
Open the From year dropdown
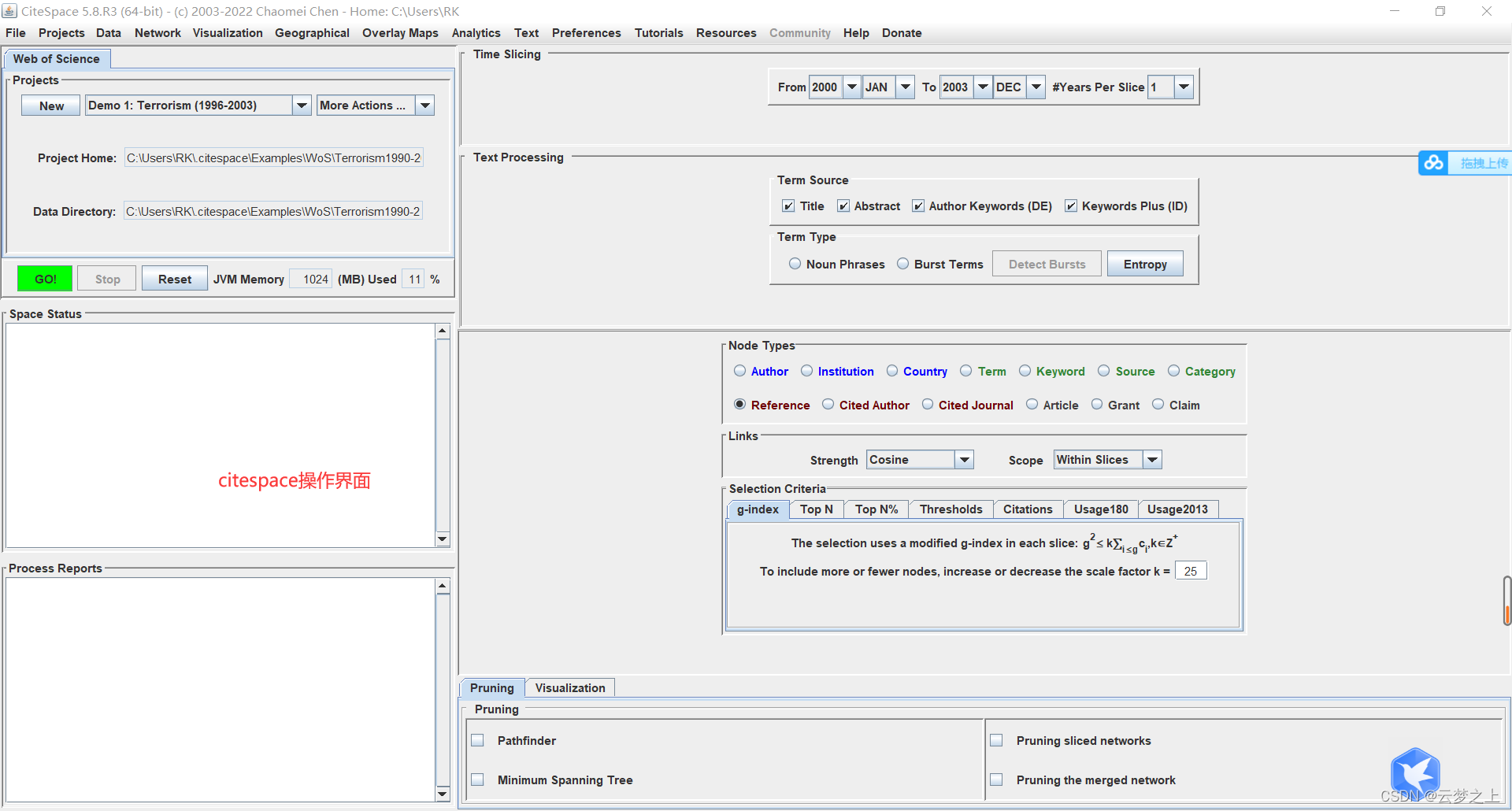point(852,87)
